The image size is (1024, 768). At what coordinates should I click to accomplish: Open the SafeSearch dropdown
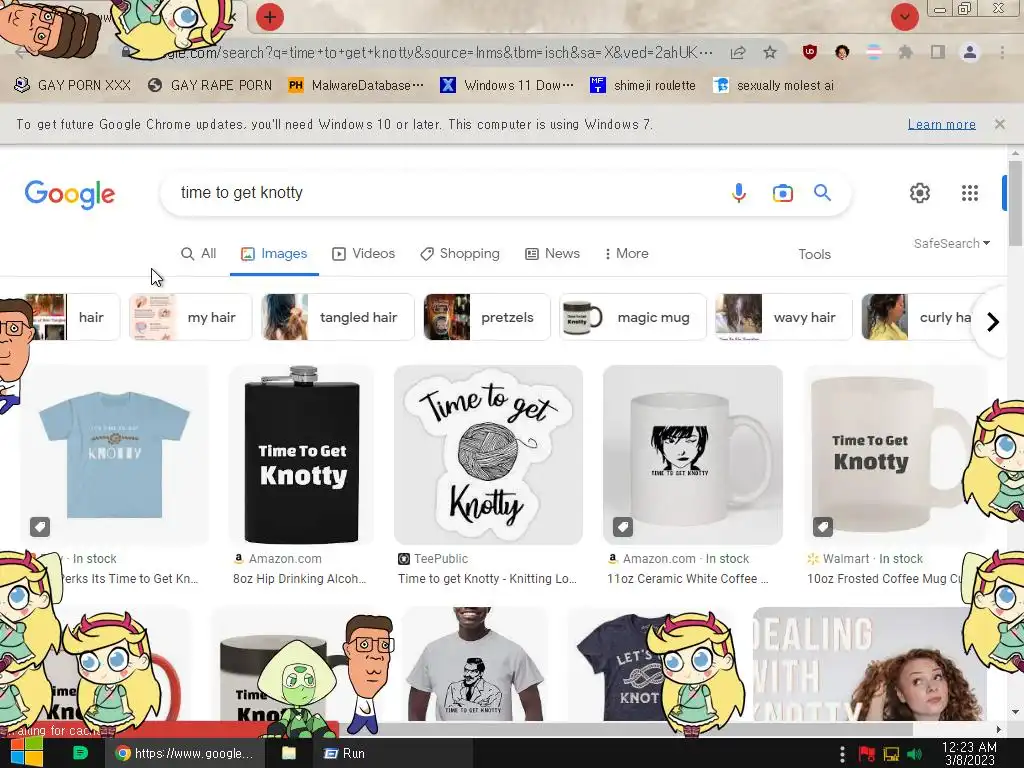click(952, 244)
